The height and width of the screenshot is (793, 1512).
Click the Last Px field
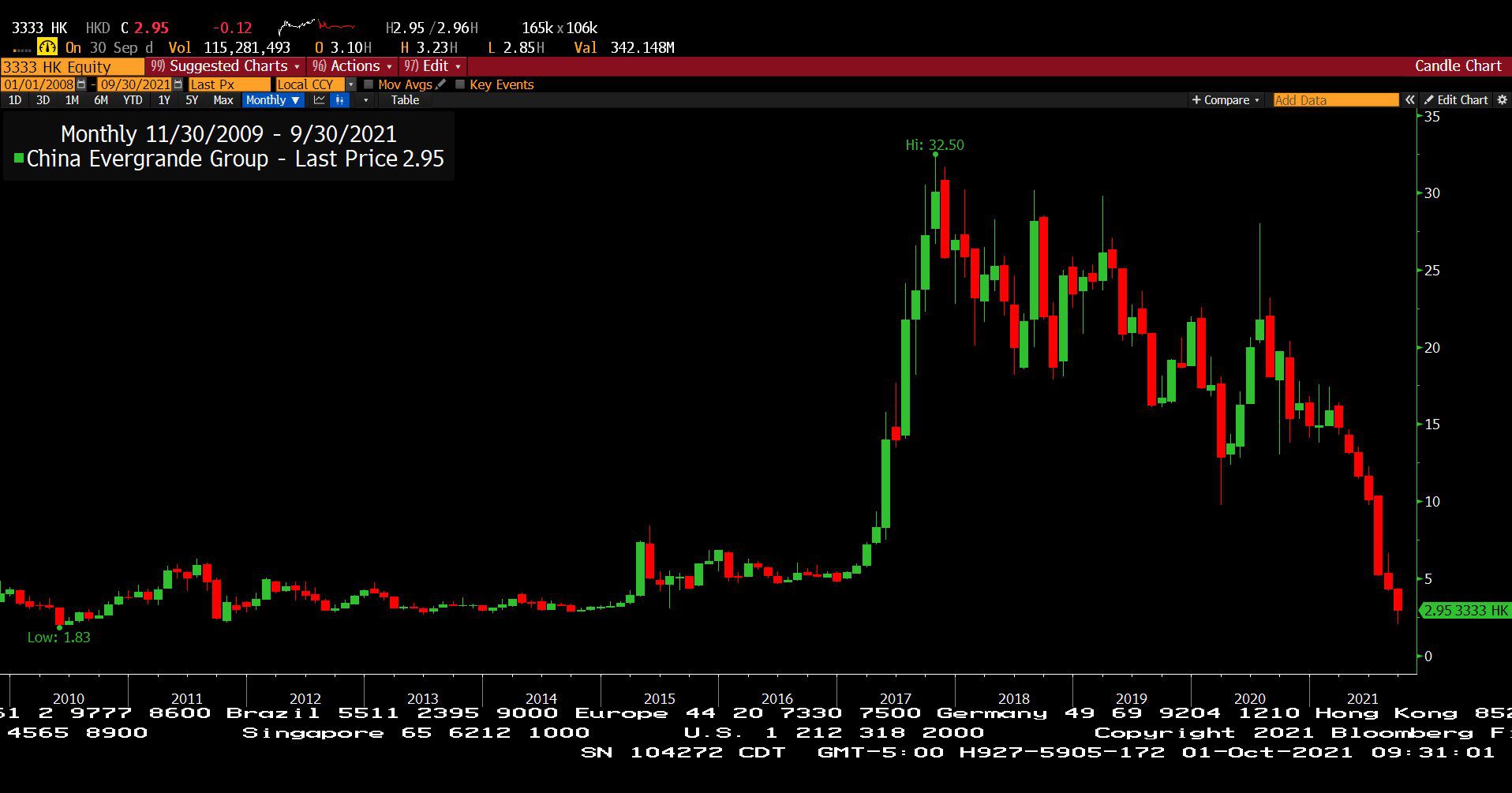229,84
